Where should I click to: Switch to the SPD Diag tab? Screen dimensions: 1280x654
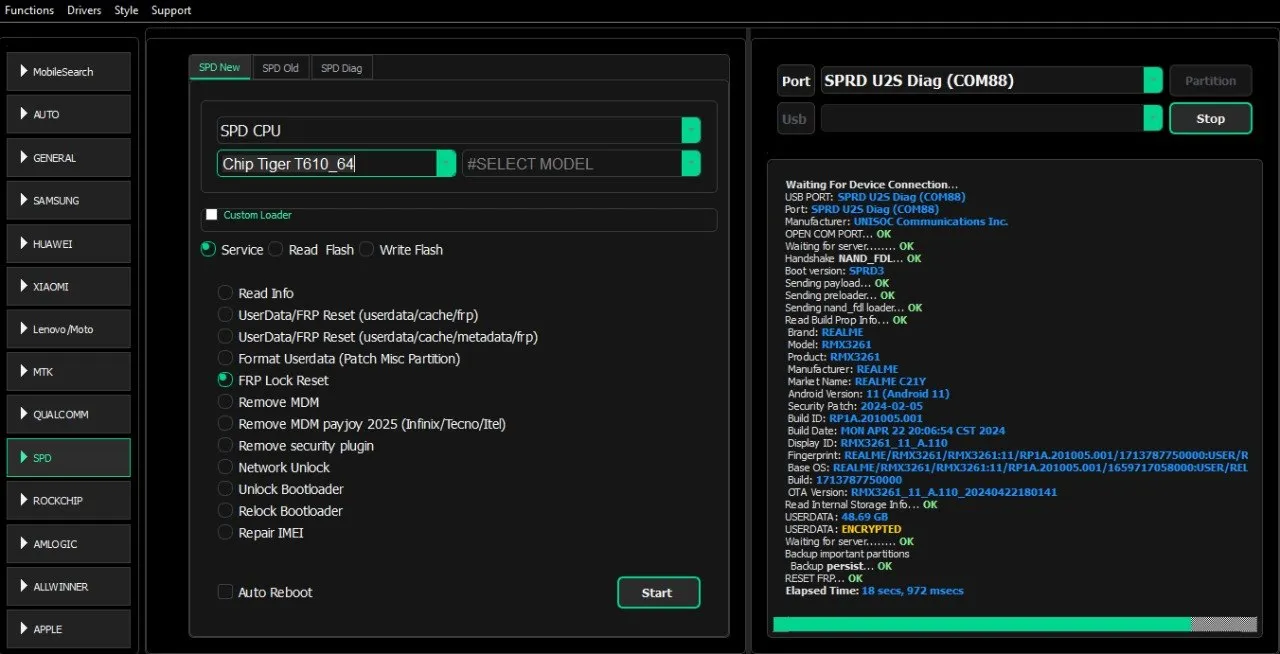pos(342,68)
